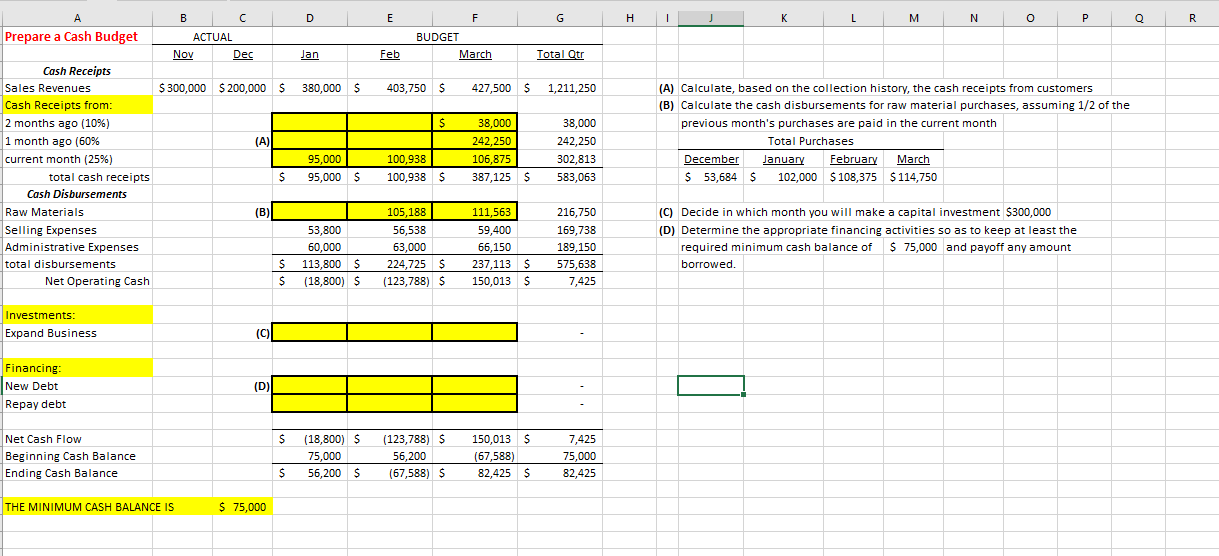Select the 53,800 selling expenses cell
This screenshot has width=1219, height=556.
(310, 230)
